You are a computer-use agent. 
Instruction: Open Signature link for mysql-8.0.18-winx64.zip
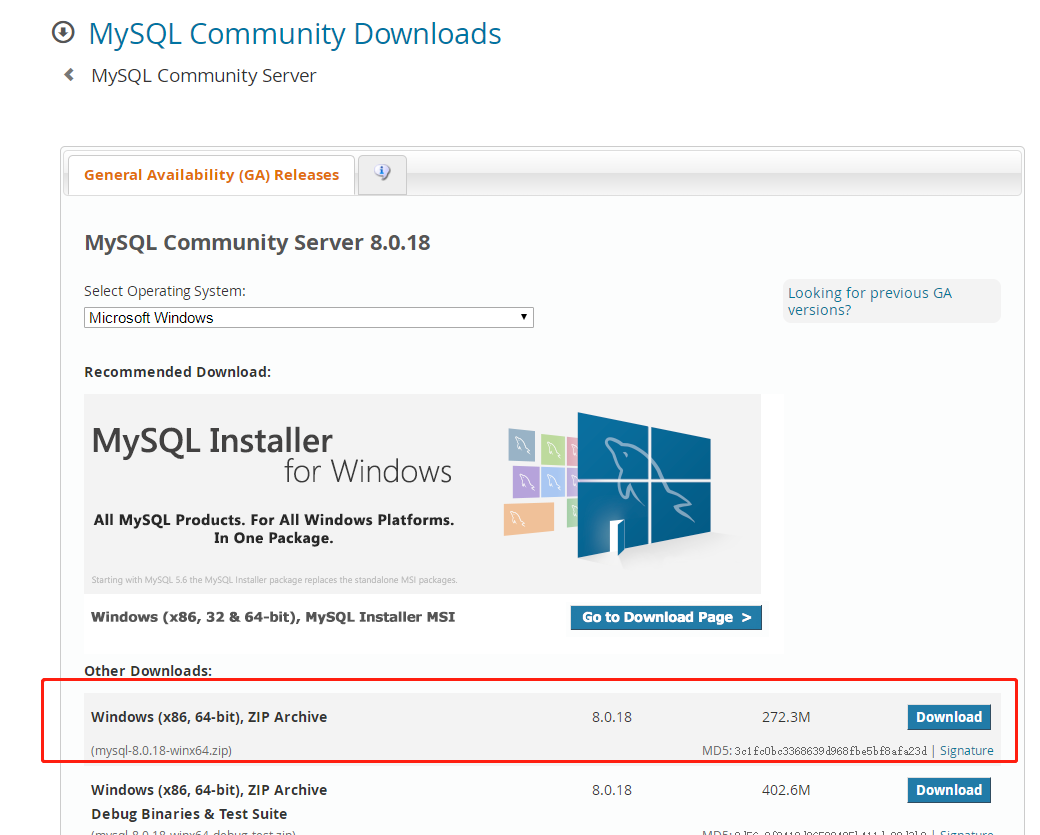coord(966,751)
